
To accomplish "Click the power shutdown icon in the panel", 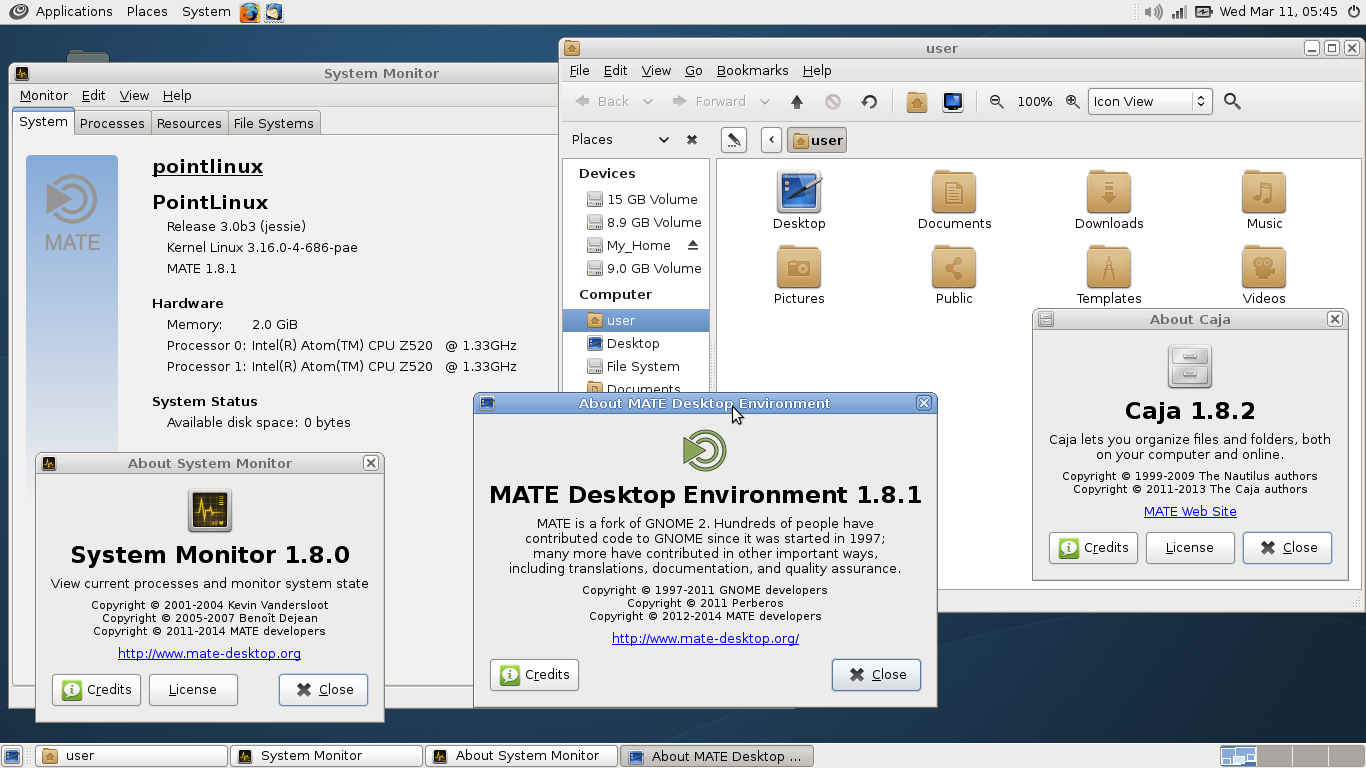I will click(1352, 12).
